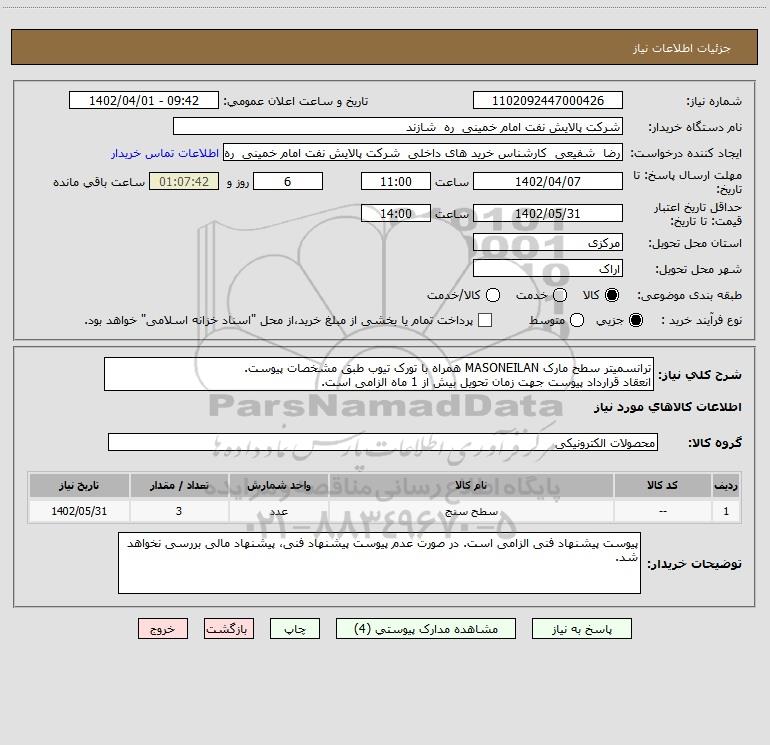Click the نام کالا column header
Viewport: 770px width, 745px height.
pyautogui.click(x=471, y=485)
